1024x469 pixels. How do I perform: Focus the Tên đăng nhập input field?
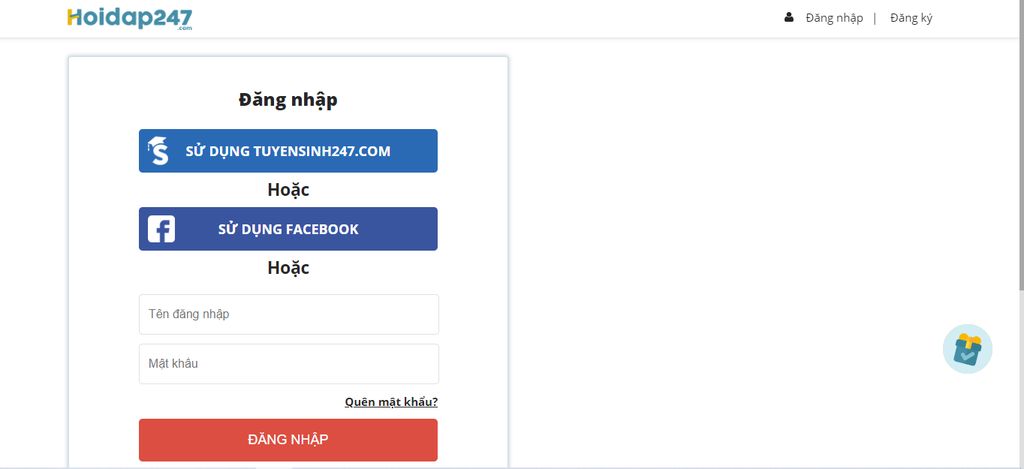coord(288,314)
